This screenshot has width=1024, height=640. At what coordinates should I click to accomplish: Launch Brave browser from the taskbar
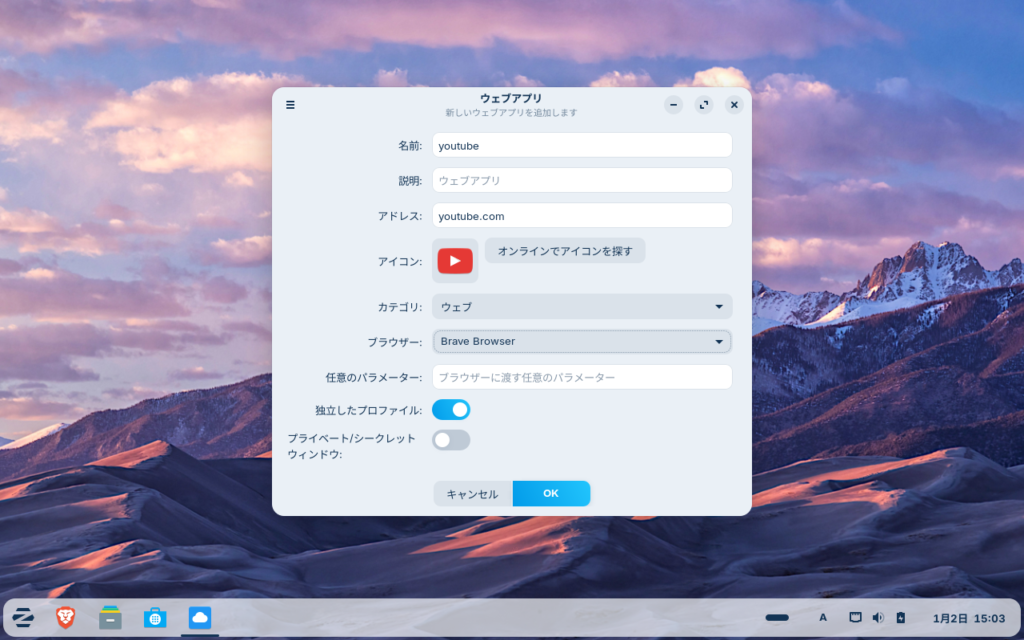66,618
